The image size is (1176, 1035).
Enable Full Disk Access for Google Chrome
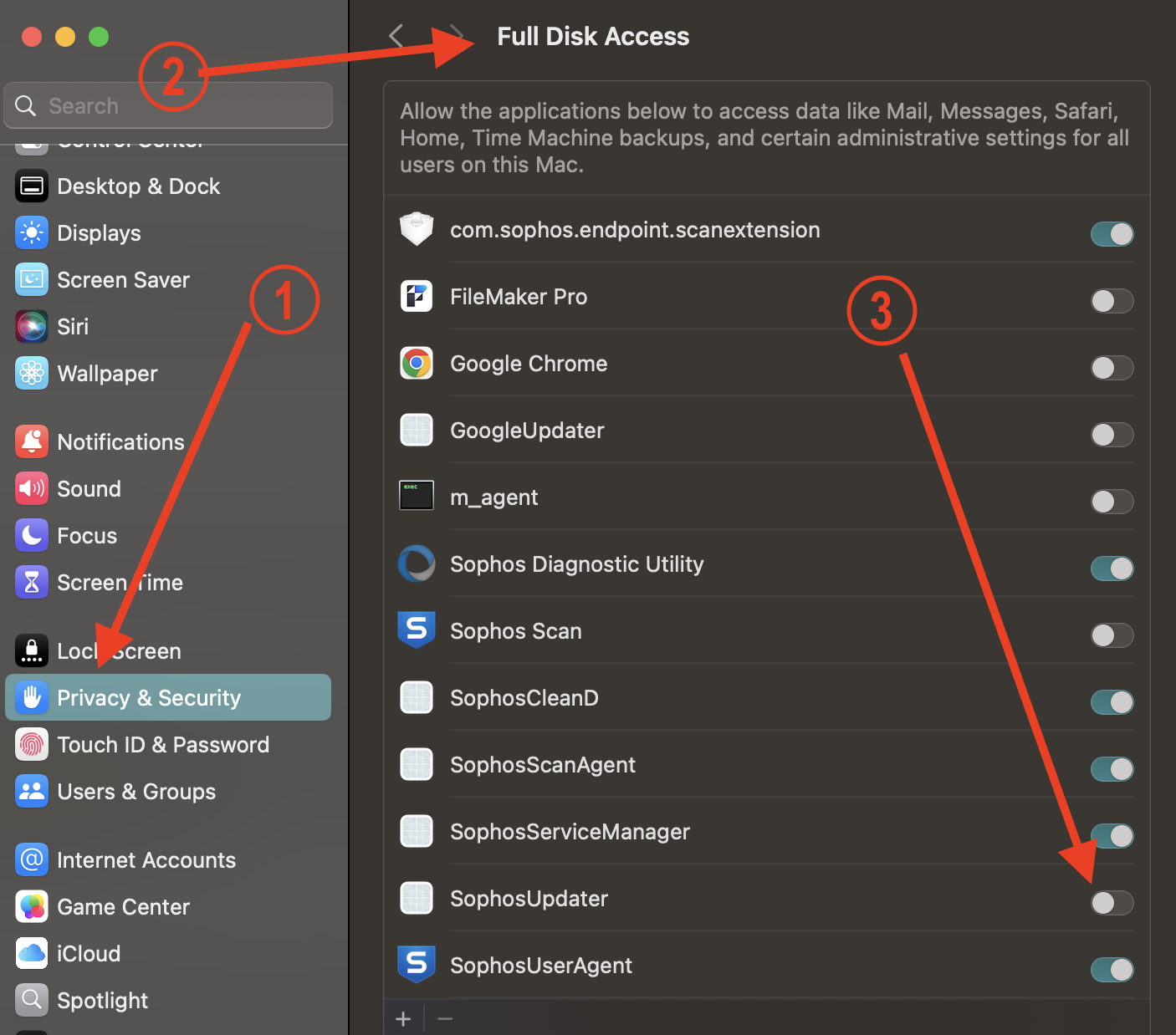tap(1112, 368)
